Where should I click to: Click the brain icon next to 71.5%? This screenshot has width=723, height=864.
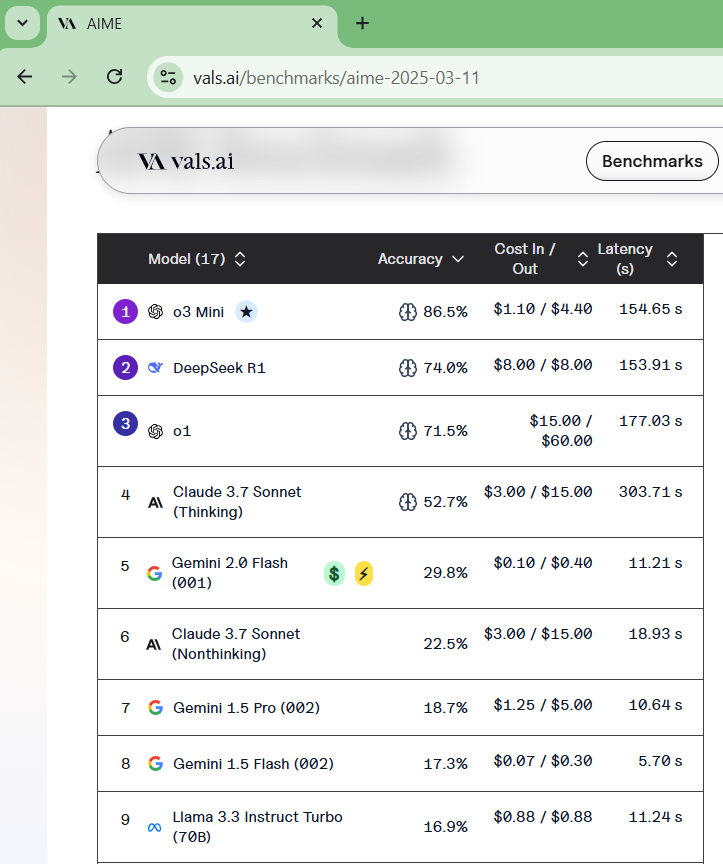click(x=408, y=431)
